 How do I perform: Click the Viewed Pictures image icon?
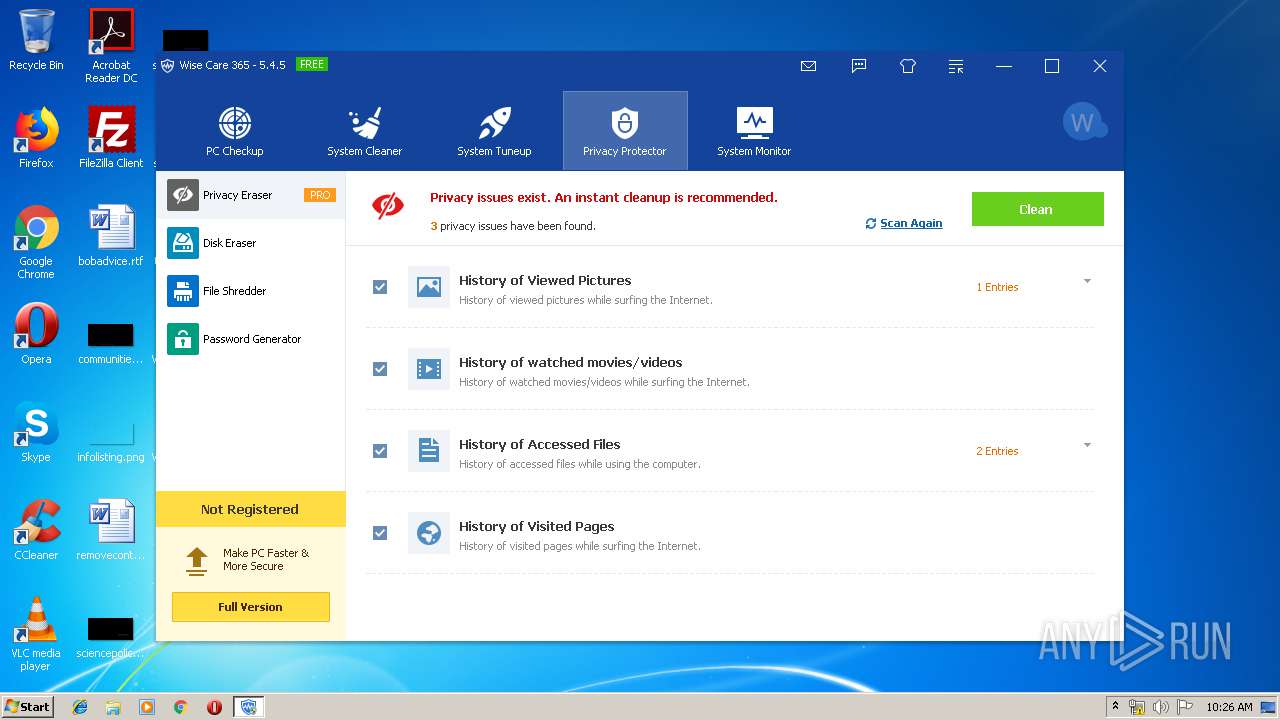429,287
